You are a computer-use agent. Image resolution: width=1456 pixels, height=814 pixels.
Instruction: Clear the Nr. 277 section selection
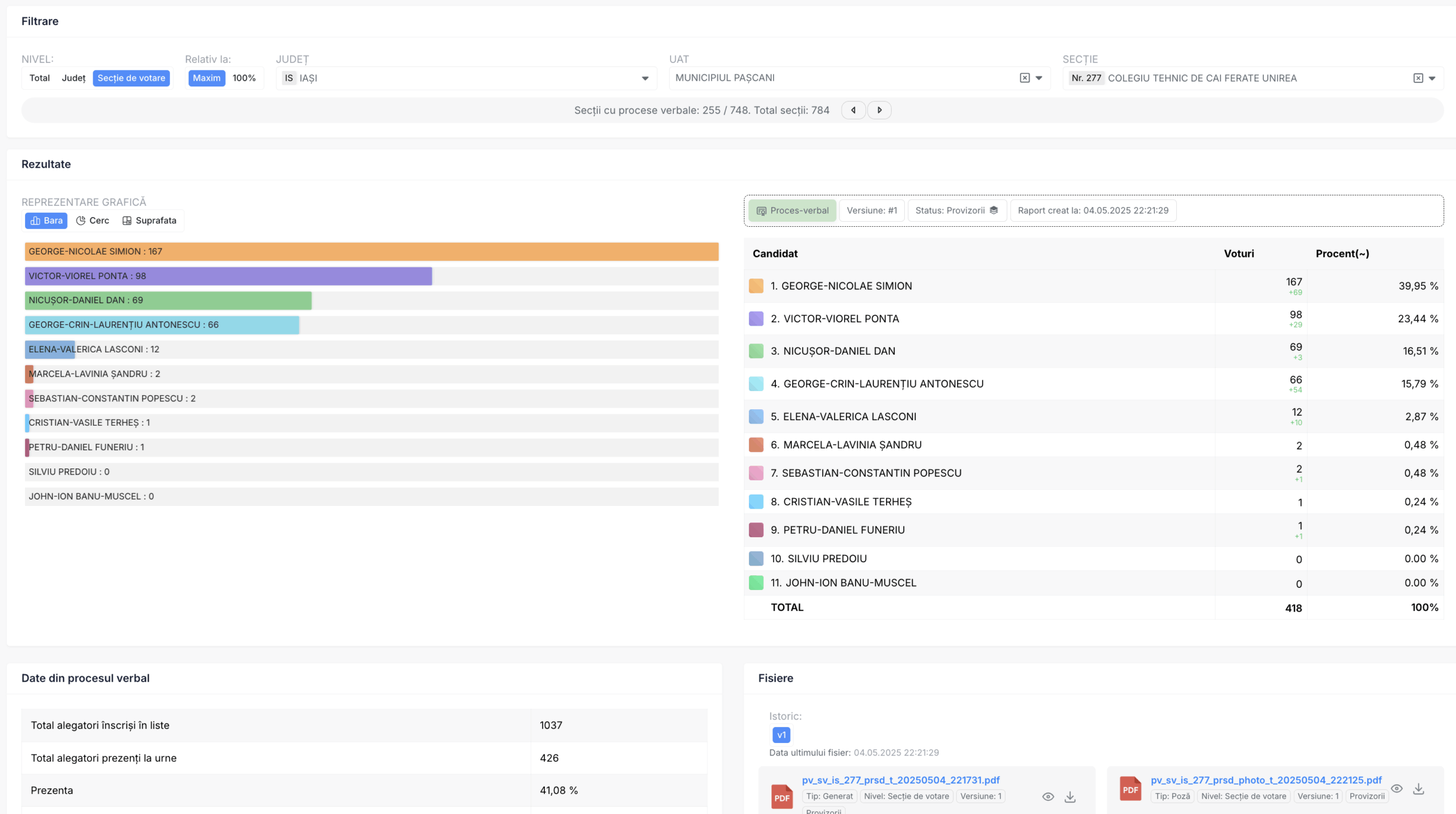pyautogui.click(x=1418, y=78)
